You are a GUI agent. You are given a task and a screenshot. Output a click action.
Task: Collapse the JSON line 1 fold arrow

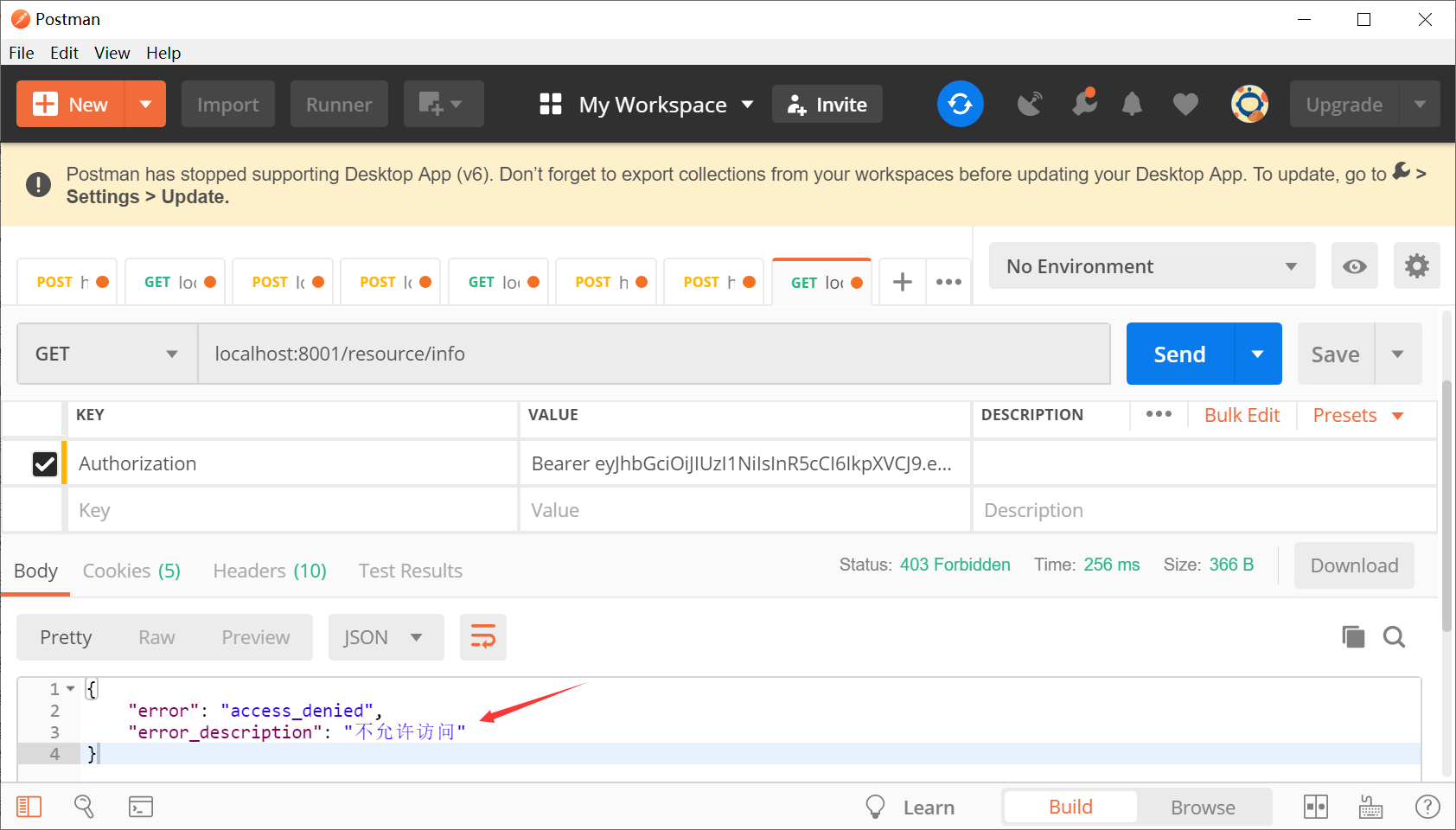coord(71,689)
